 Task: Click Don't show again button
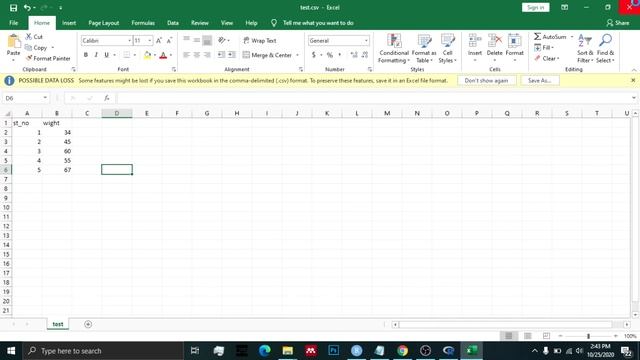(486, 80)
